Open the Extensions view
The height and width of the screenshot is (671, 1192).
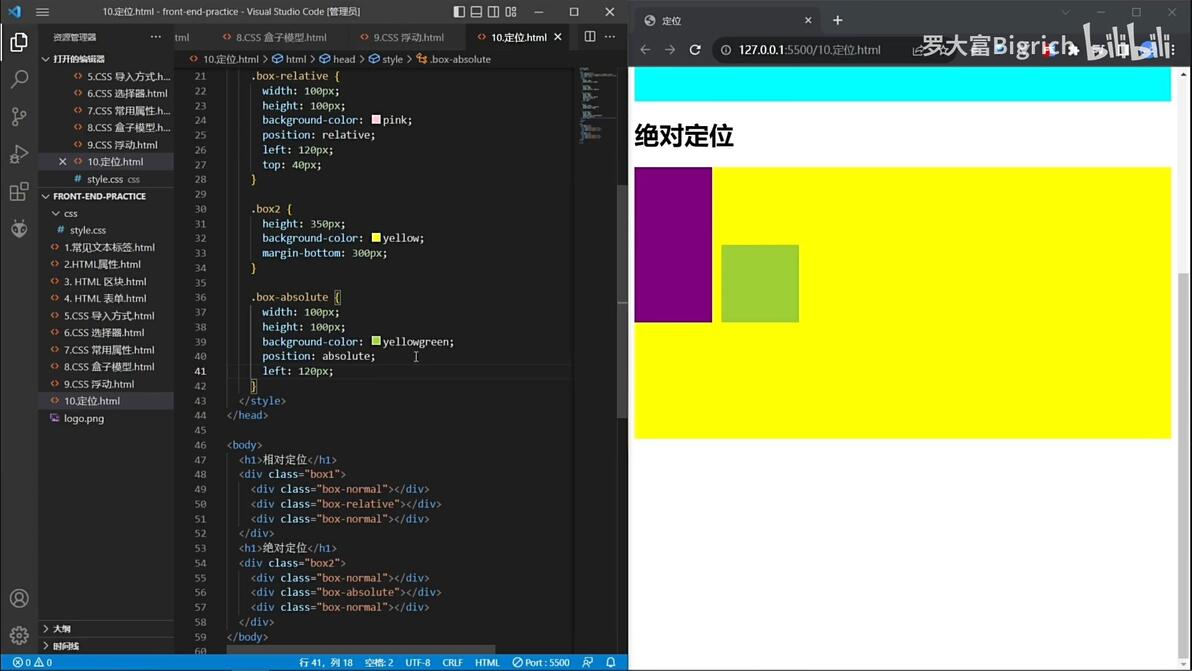19,191
